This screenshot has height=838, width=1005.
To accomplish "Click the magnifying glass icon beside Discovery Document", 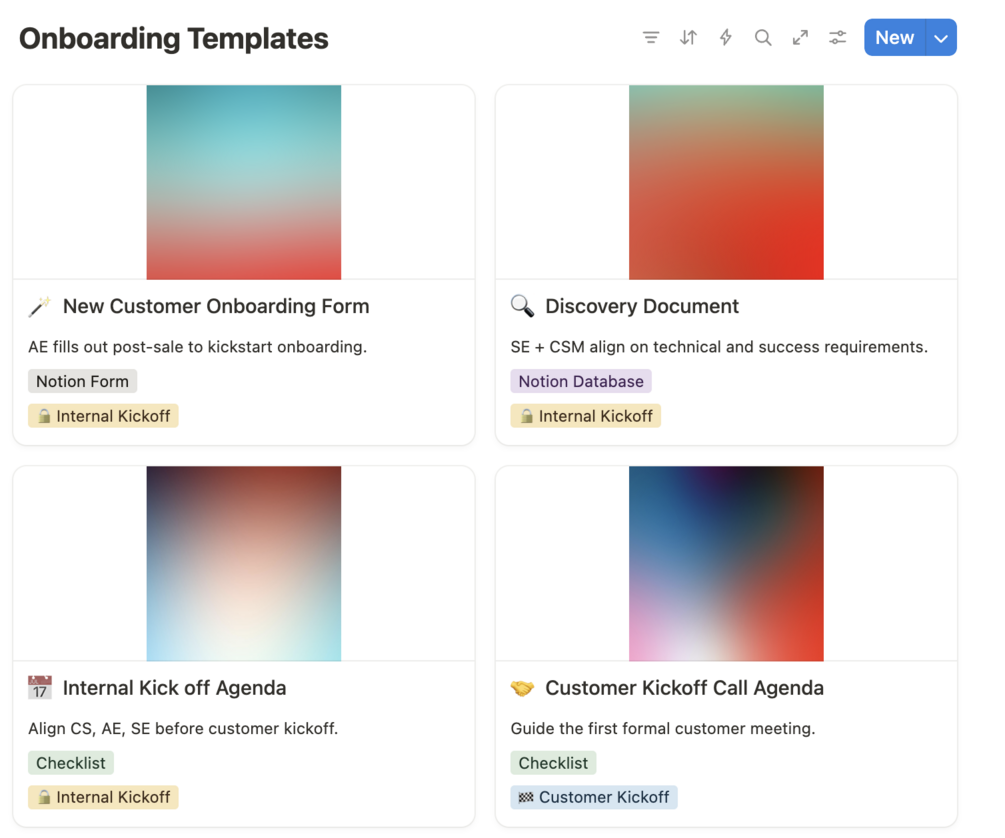I will pos(522,307).
